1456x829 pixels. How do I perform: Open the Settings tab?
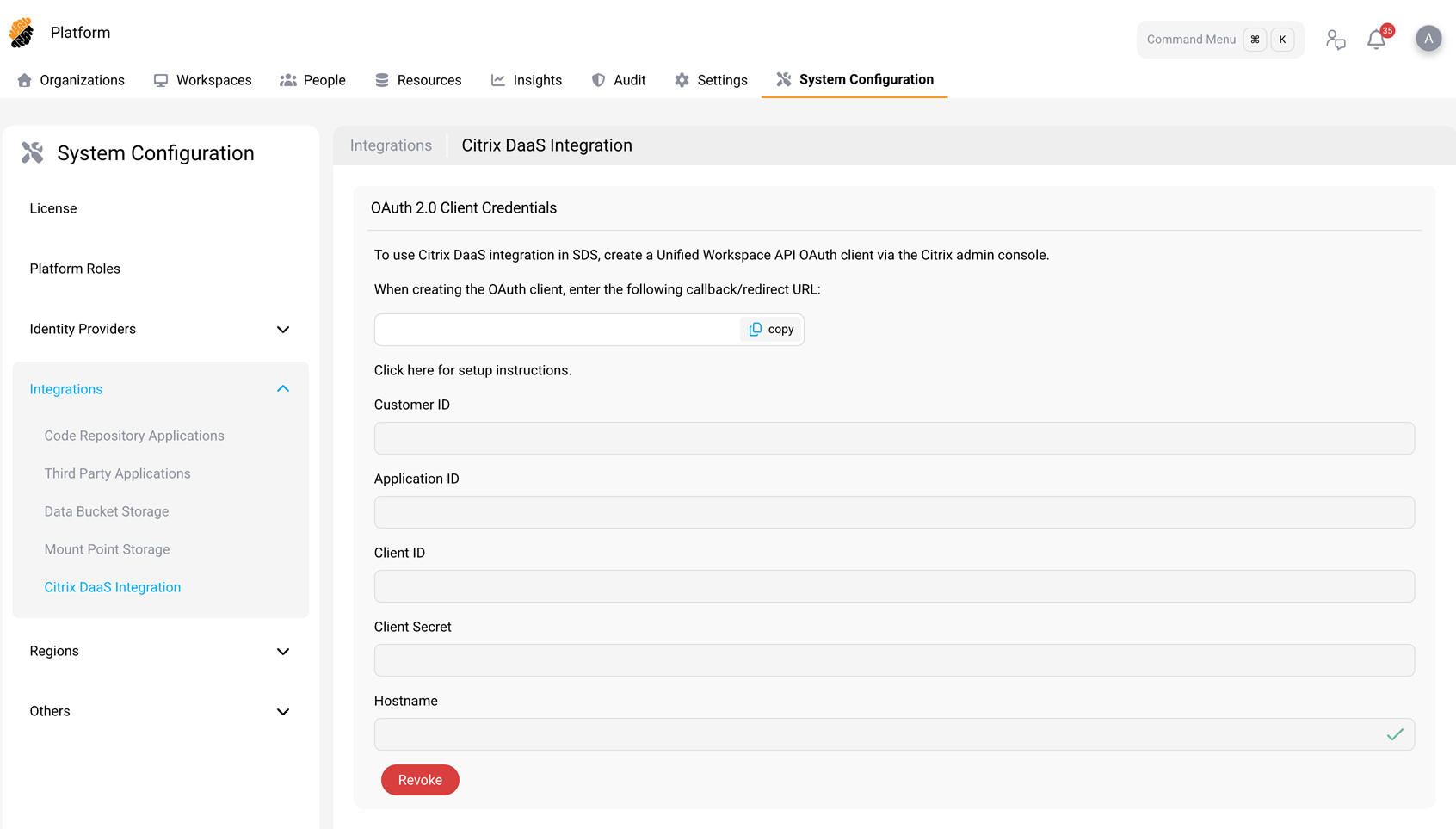[x=711, y=80]
